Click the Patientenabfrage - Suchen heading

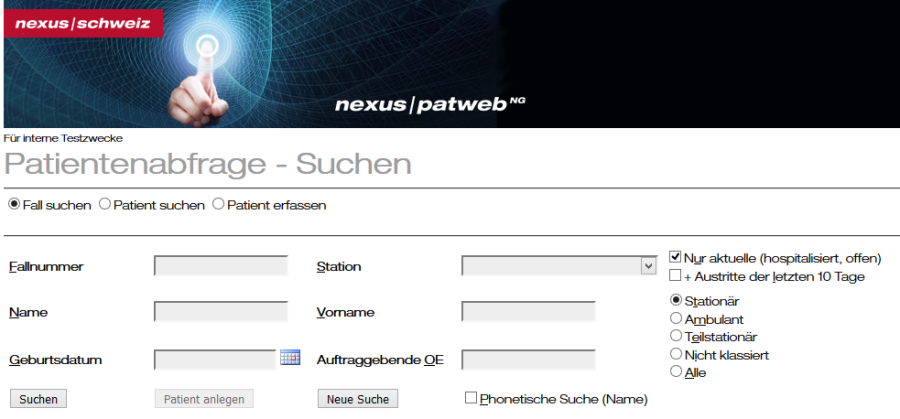click(x=208, y=164)
